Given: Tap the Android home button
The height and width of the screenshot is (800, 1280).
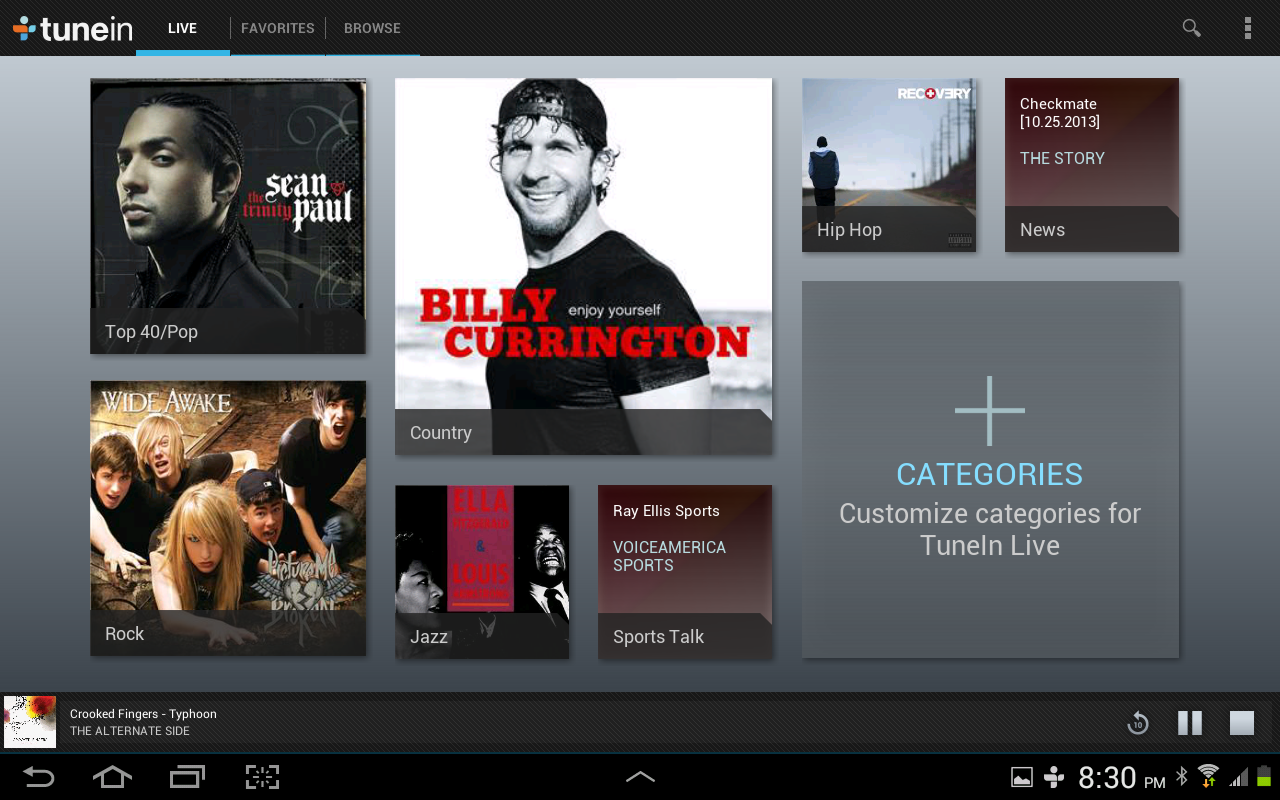Looking at the screenshot, I should point(112,777).
